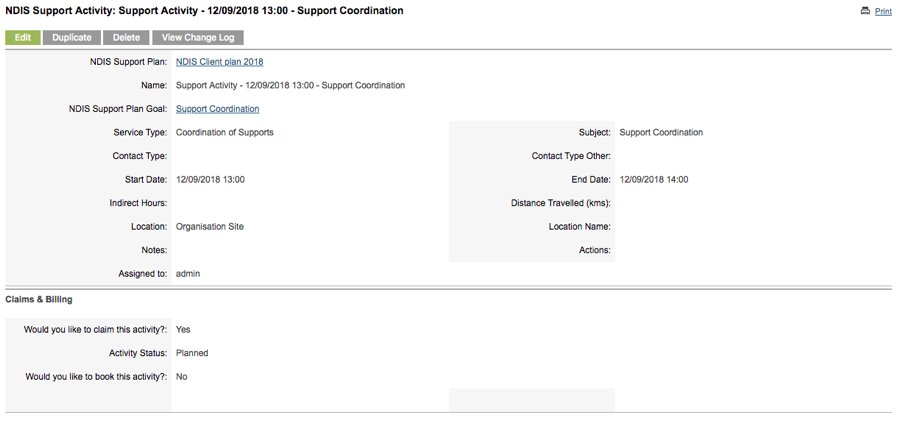Select the Name field value text

coord(290,85)
